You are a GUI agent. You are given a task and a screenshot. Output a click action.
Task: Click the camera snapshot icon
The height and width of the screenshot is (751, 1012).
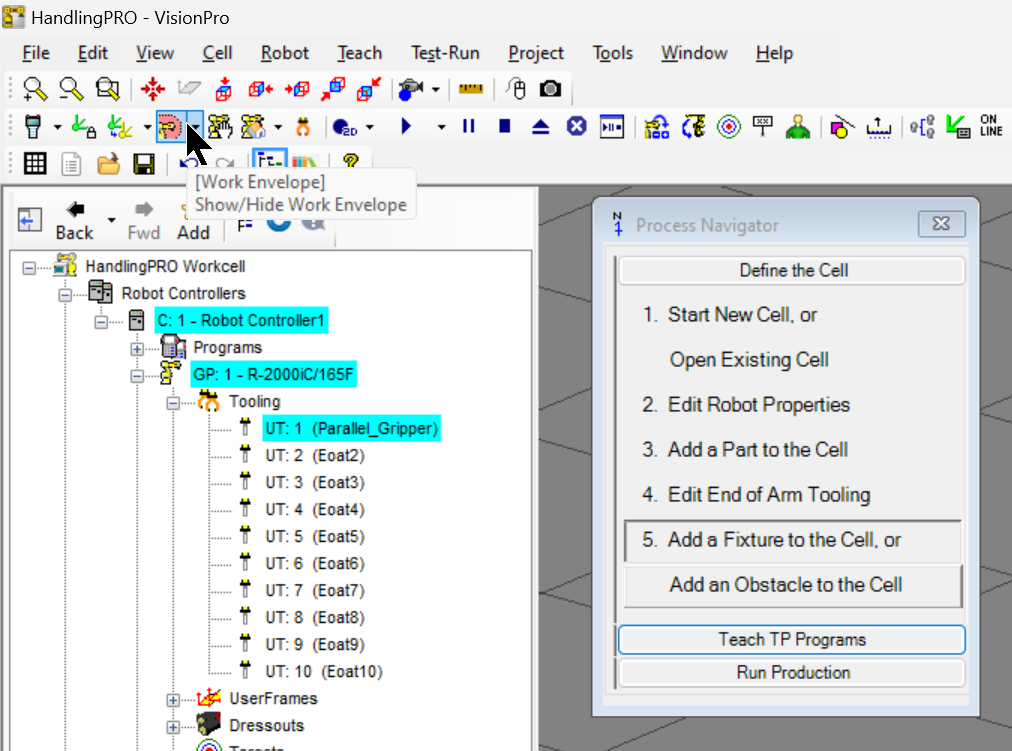(551, 88)
